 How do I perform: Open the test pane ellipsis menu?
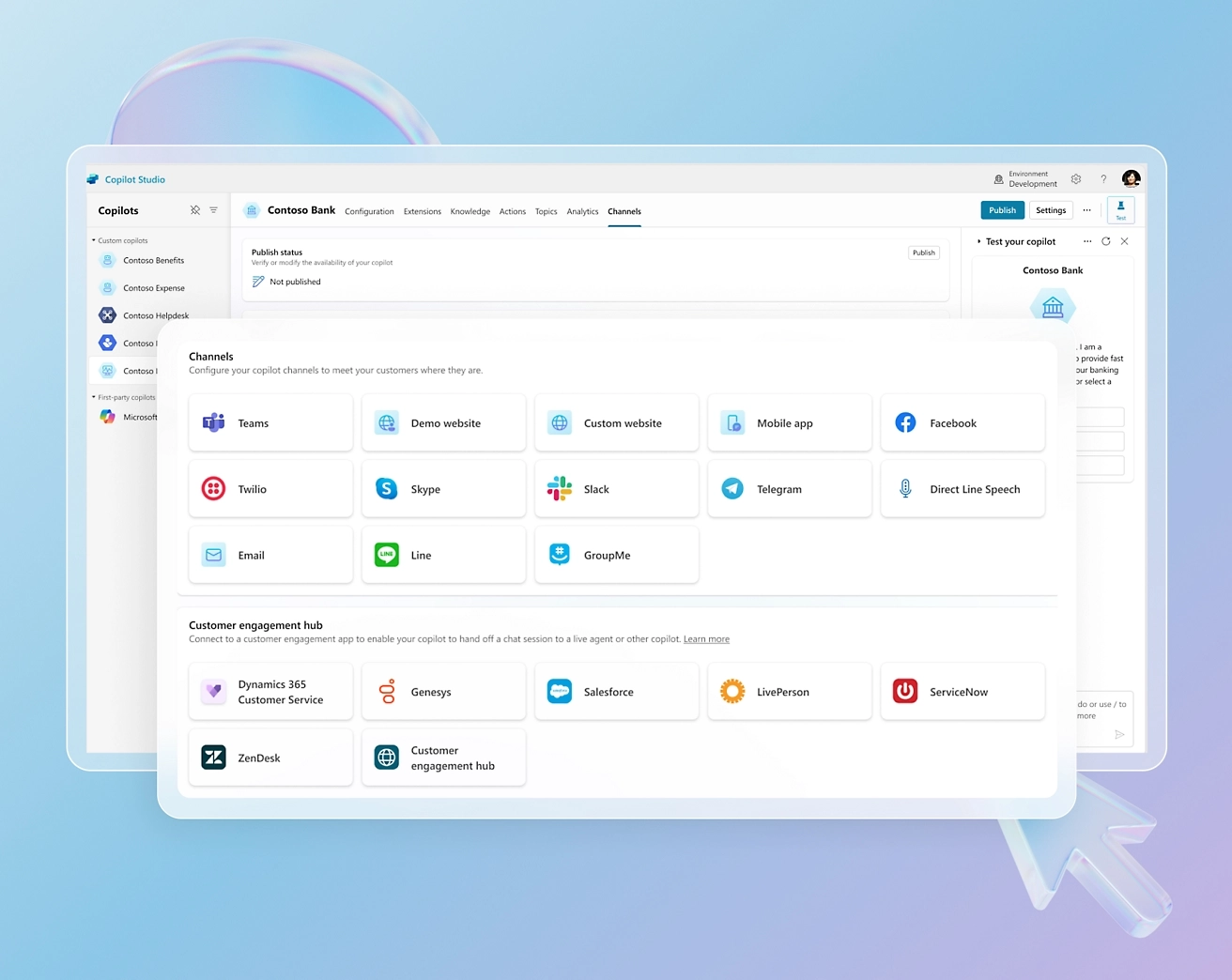(1087, 241)
